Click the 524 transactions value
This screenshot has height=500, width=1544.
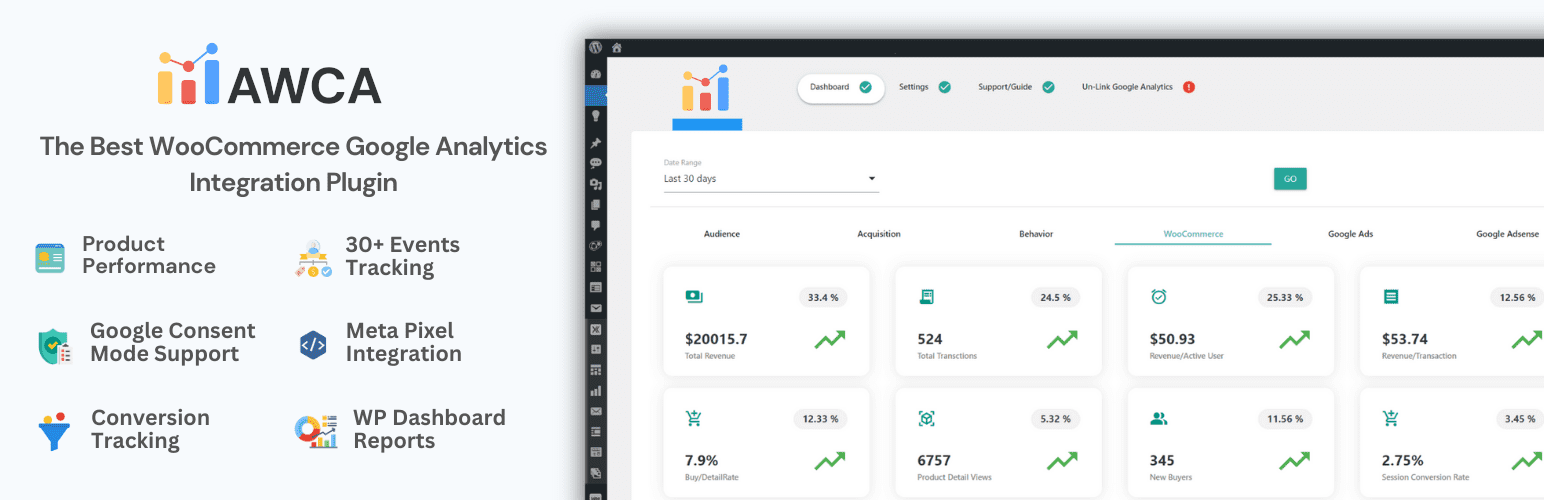[x=930, y=339]
